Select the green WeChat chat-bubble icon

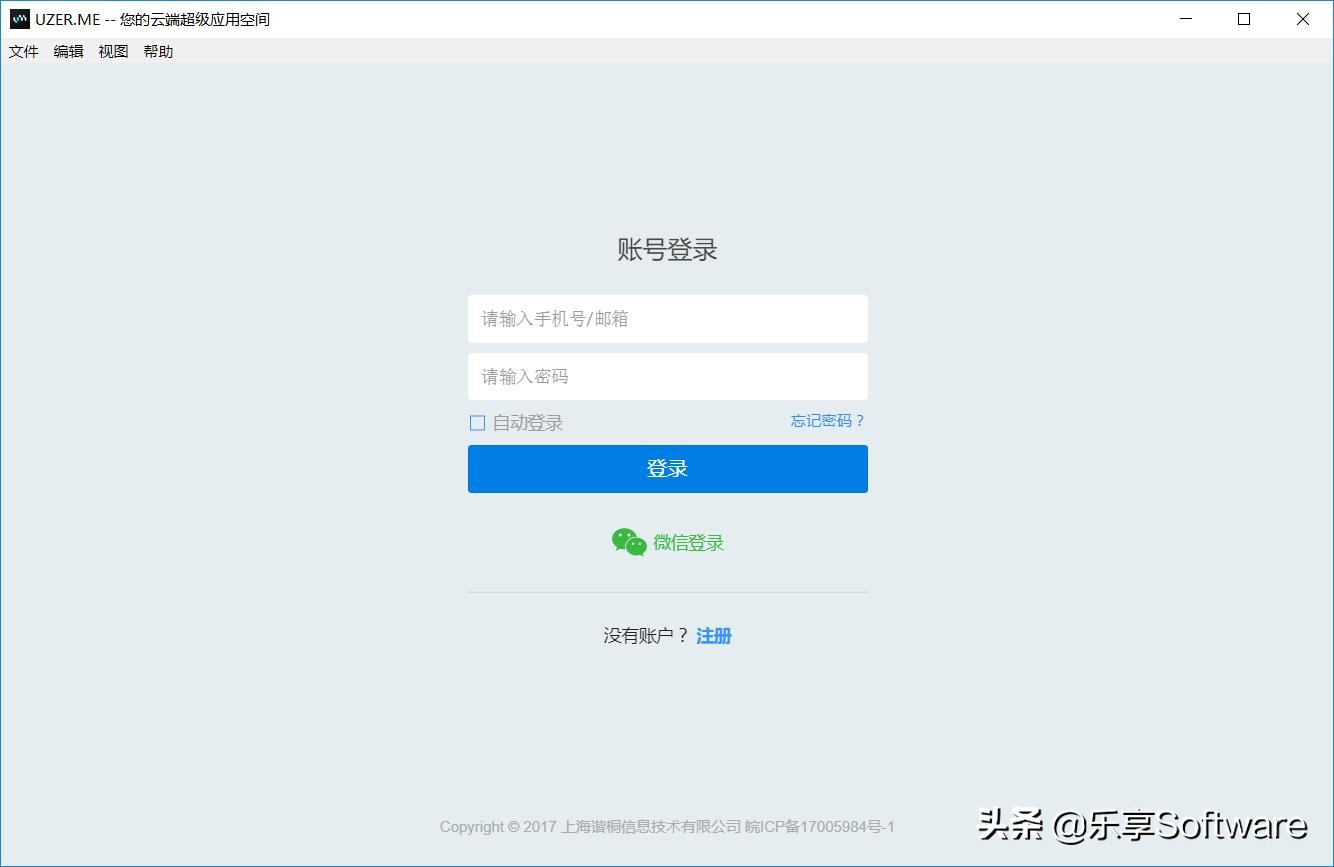(x=627, y=541)
